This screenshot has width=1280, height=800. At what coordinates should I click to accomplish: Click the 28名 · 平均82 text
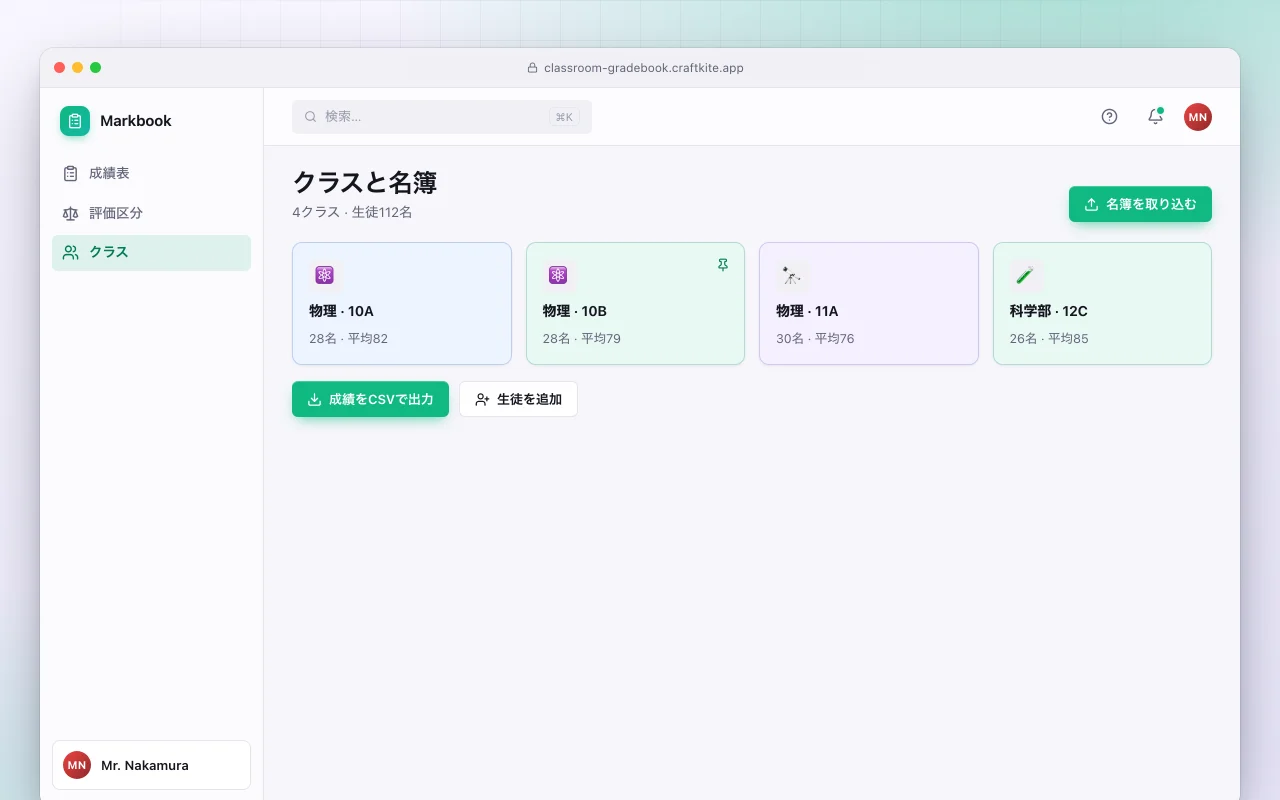point(348,338)
